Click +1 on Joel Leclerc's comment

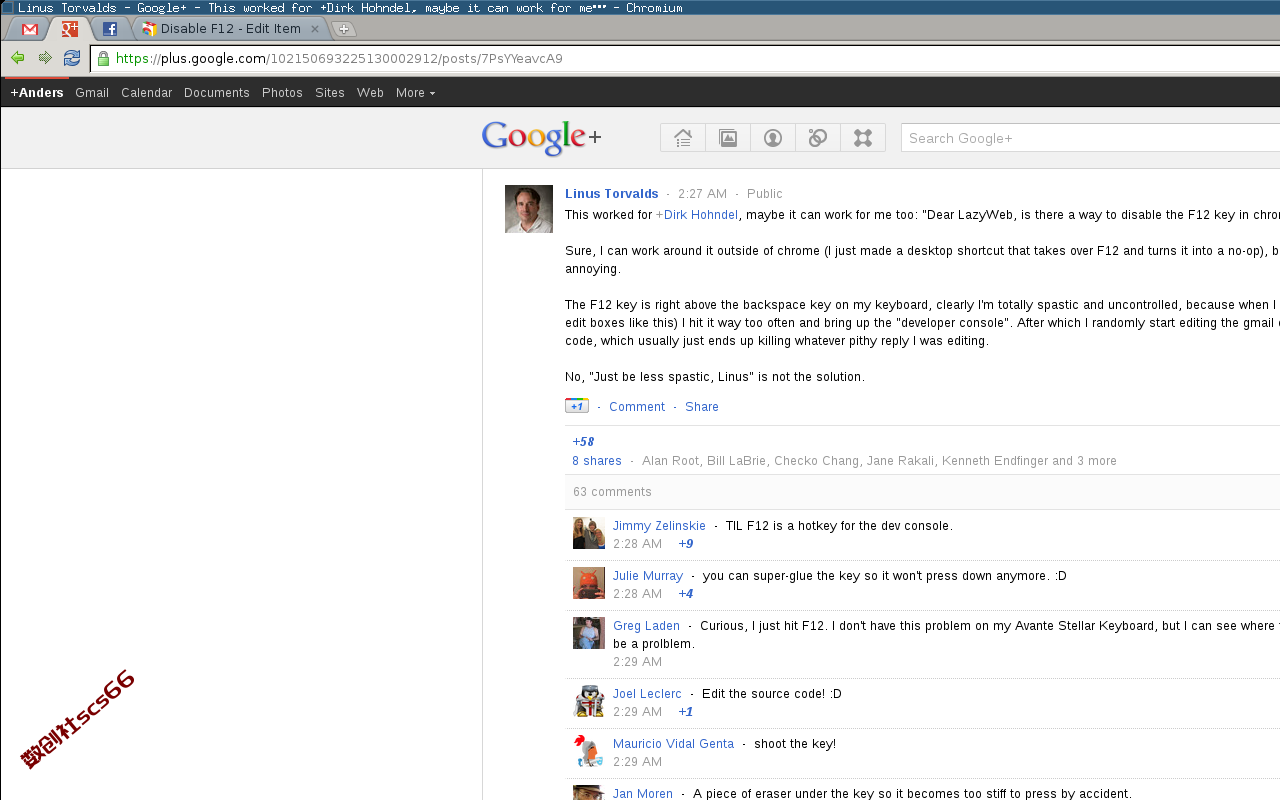(x=686, y=712)
